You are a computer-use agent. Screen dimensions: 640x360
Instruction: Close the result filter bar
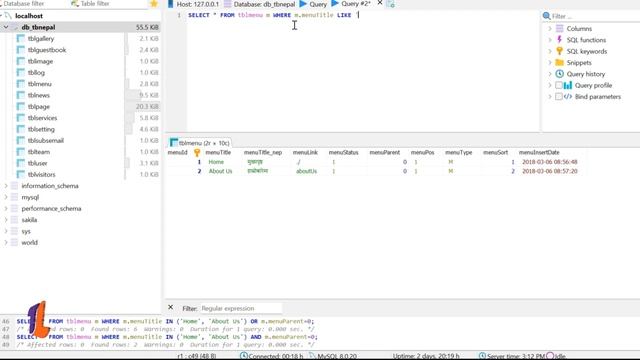click(171, 307)
